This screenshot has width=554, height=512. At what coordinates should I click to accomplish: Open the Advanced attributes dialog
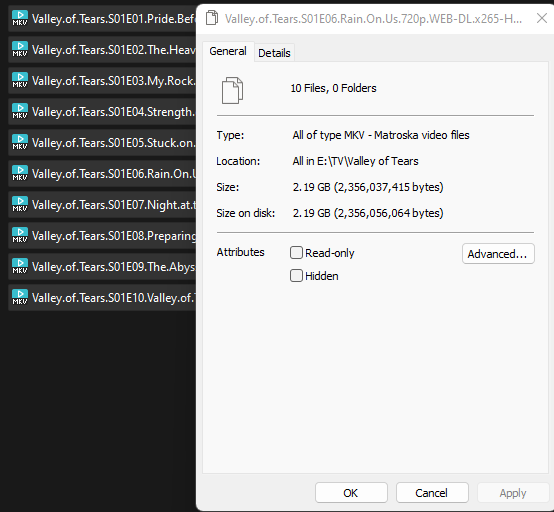pos(498,254)
